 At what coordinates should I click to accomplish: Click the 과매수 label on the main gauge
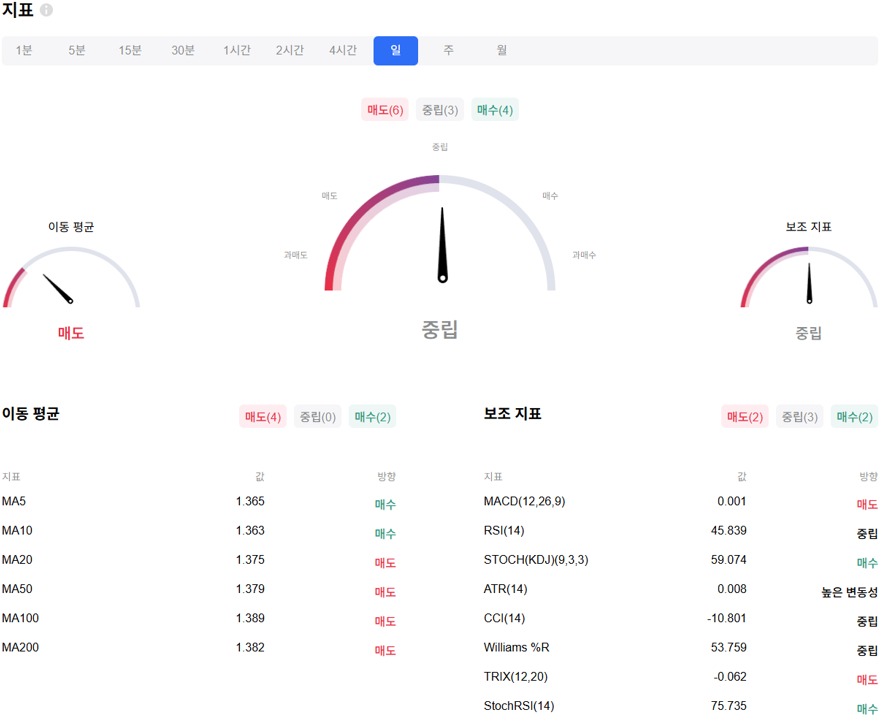pos(585,255)
